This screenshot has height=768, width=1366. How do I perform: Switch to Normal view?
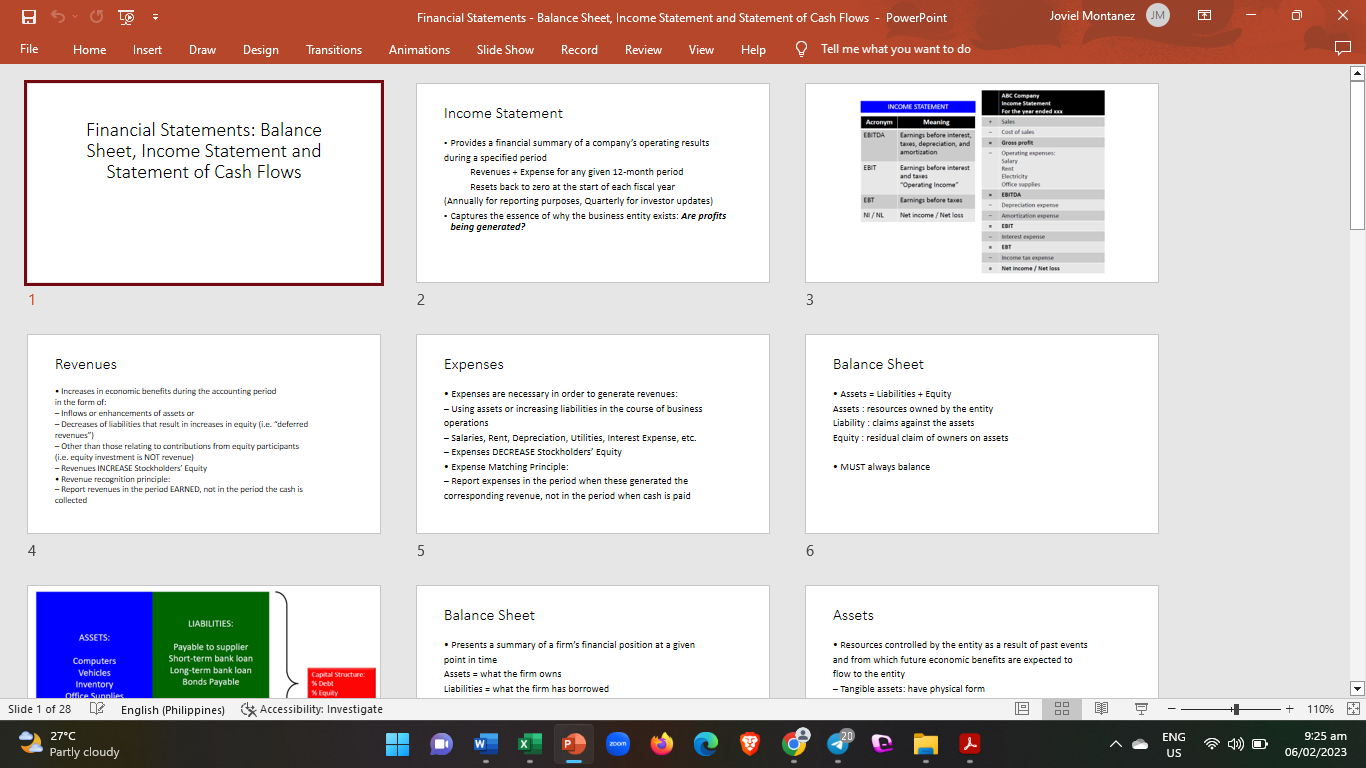[x=1022, y=709]
